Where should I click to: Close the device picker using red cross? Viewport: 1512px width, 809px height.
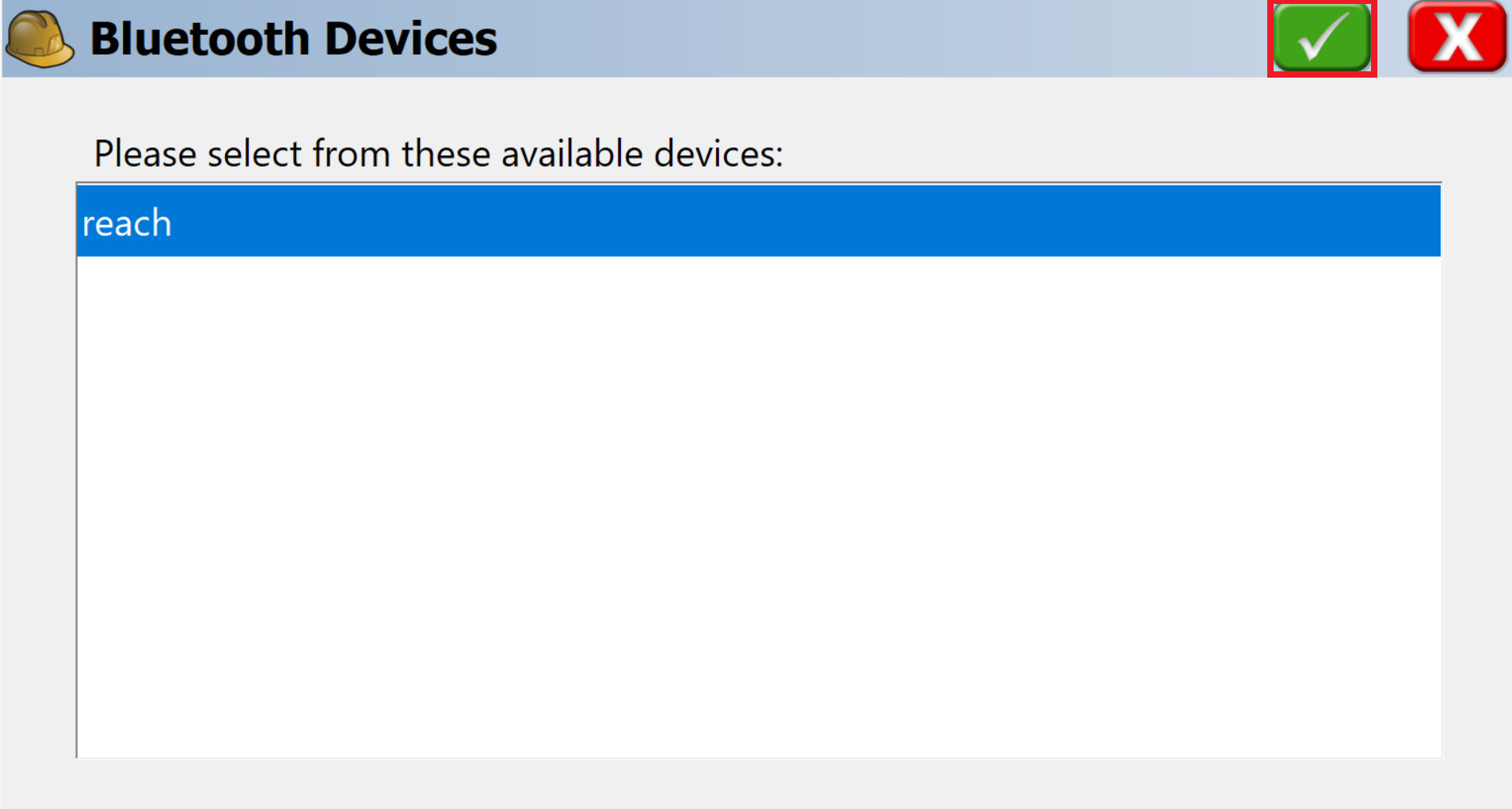(x=1457, y=37)
